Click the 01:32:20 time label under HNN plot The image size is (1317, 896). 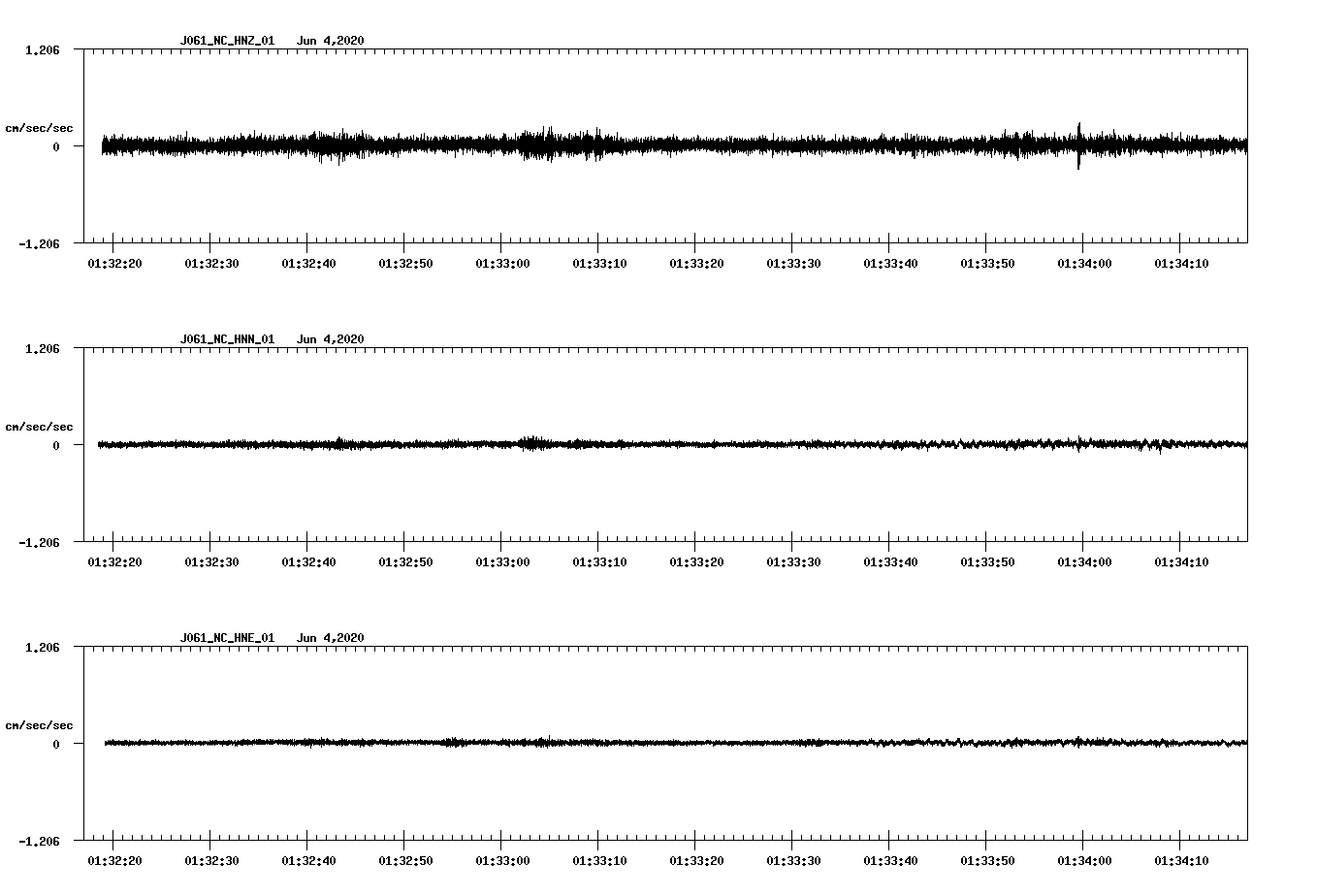pos(114,562)
